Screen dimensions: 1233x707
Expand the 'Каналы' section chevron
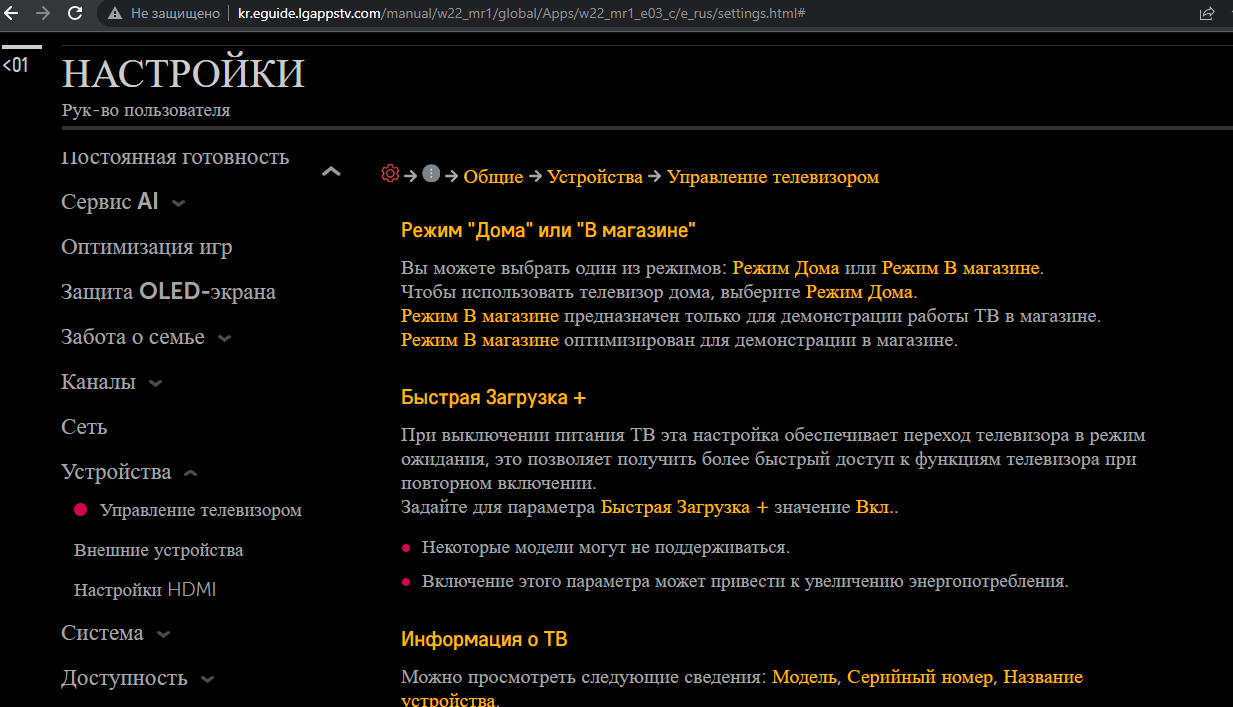click(156, 383)
